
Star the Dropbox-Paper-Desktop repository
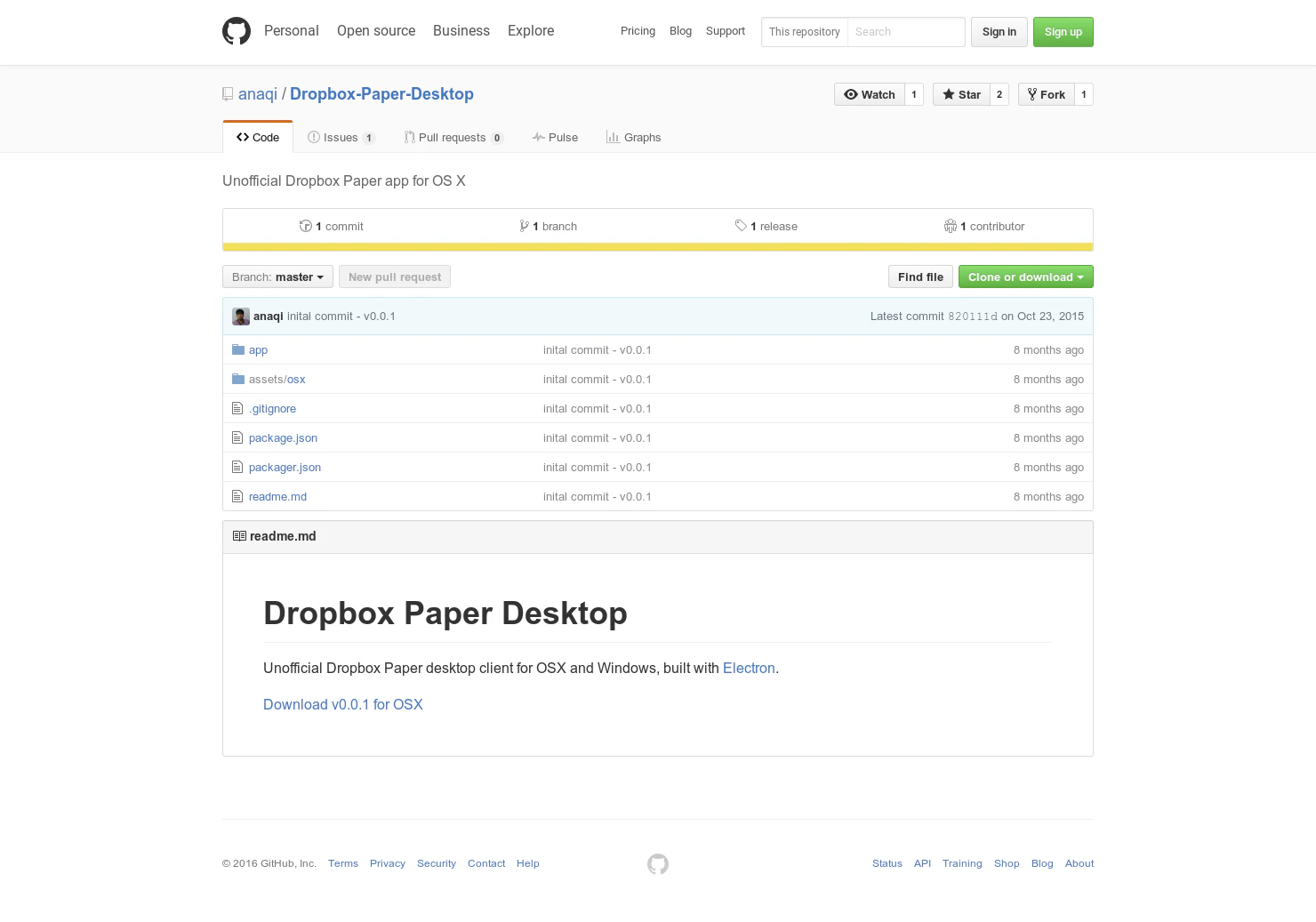tap(961, 94)
